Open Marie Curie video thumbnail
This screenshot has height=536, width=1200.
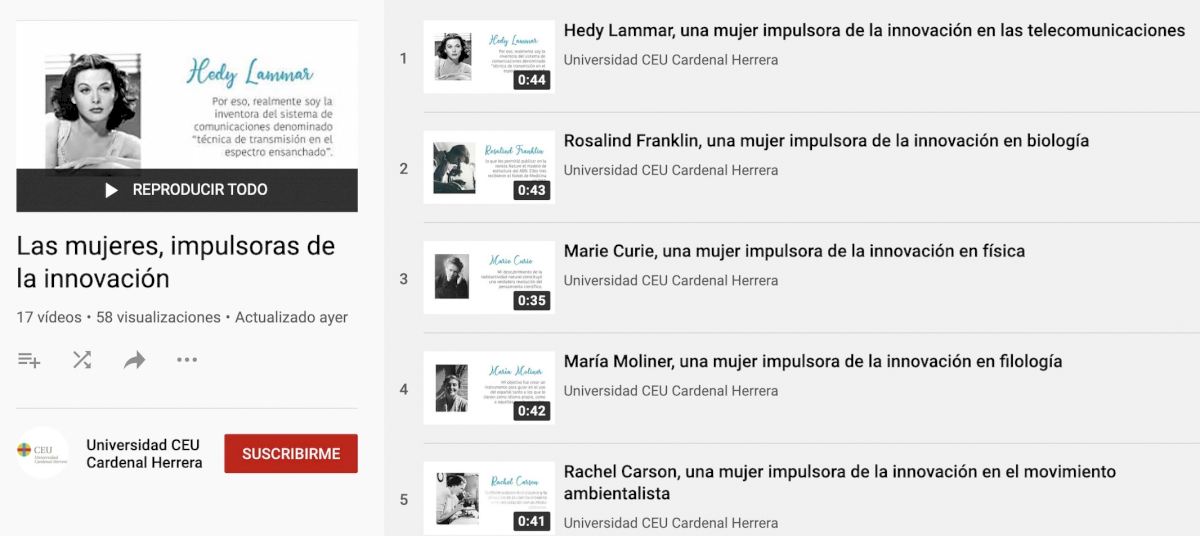coord(489,278)
